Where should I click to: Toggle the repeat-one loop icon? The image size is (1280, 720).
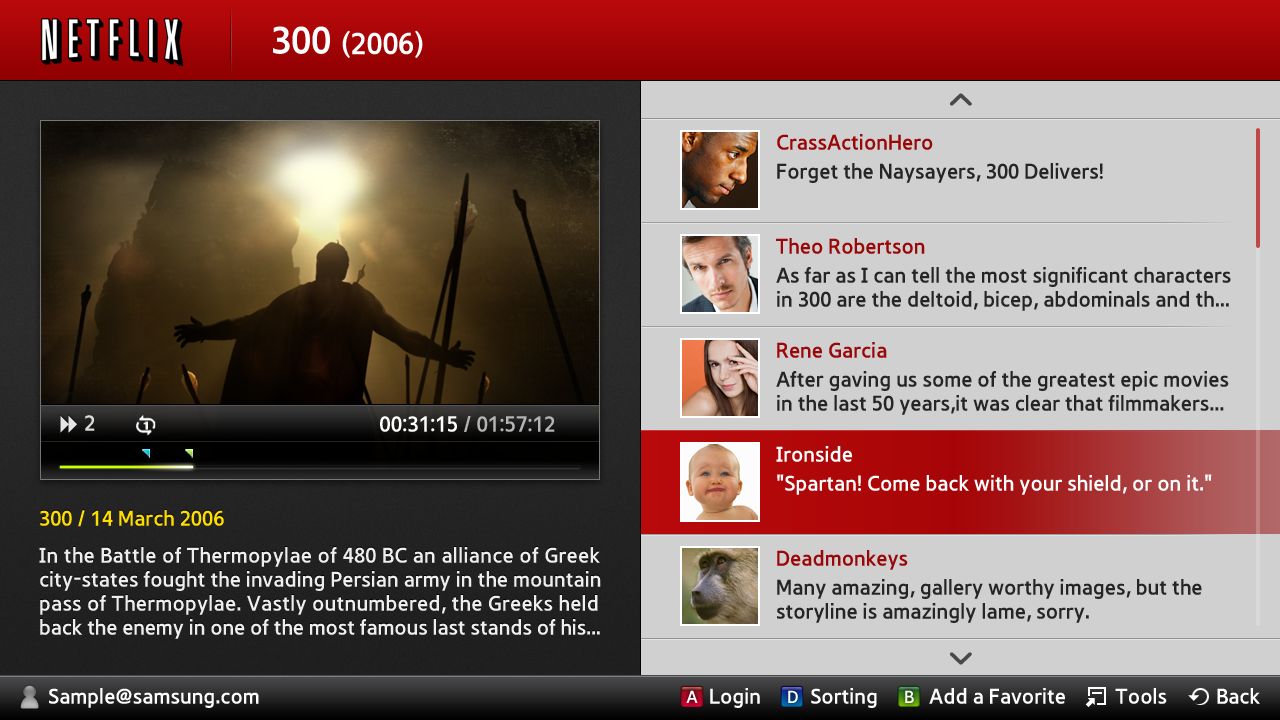[145, 425]
